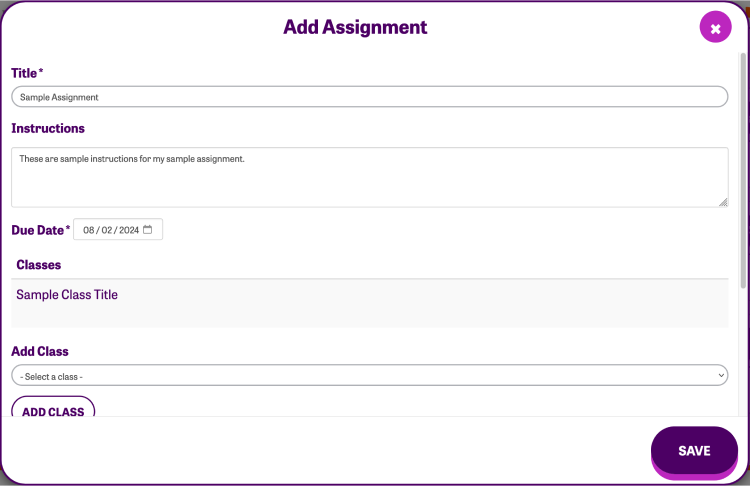Click the ADD CLASS button
Viewport: 750px width, 486px height.
(x=53, y=407)
